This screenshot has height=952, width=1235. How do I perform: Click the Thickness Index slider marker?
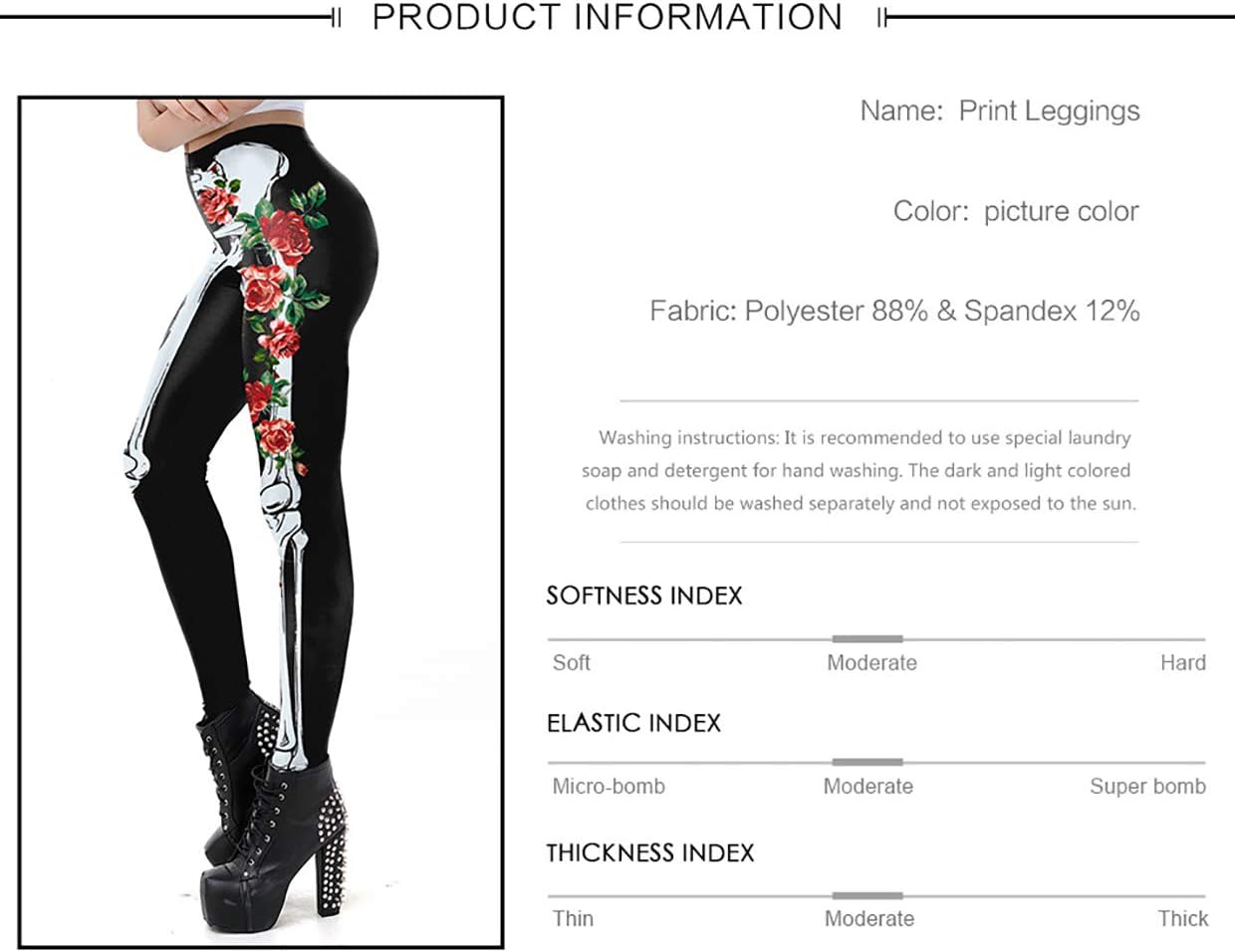[867, 895]
